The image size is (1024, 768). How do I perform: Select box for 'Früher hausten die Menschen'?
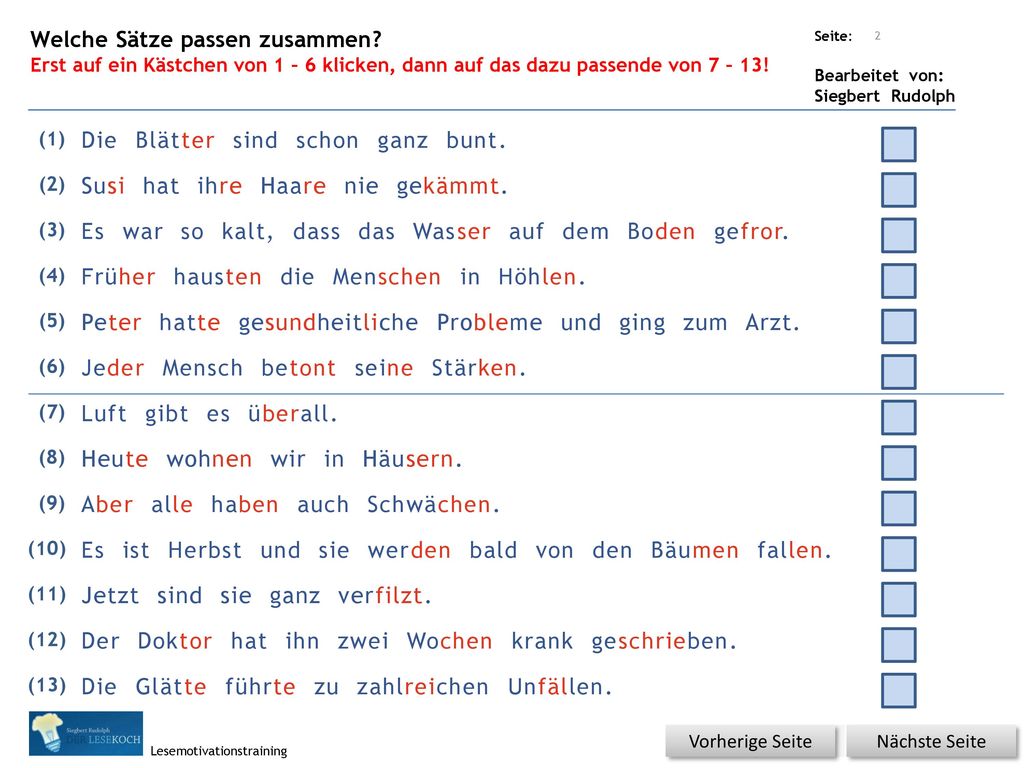coord(899,281)
